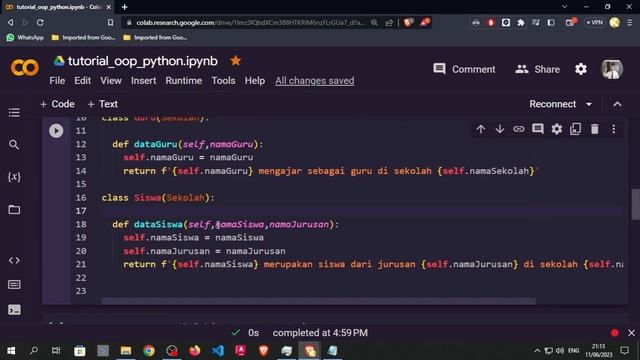Toggle the browser sidebar panel
The image size is (640, 360).
pos(551,22)
